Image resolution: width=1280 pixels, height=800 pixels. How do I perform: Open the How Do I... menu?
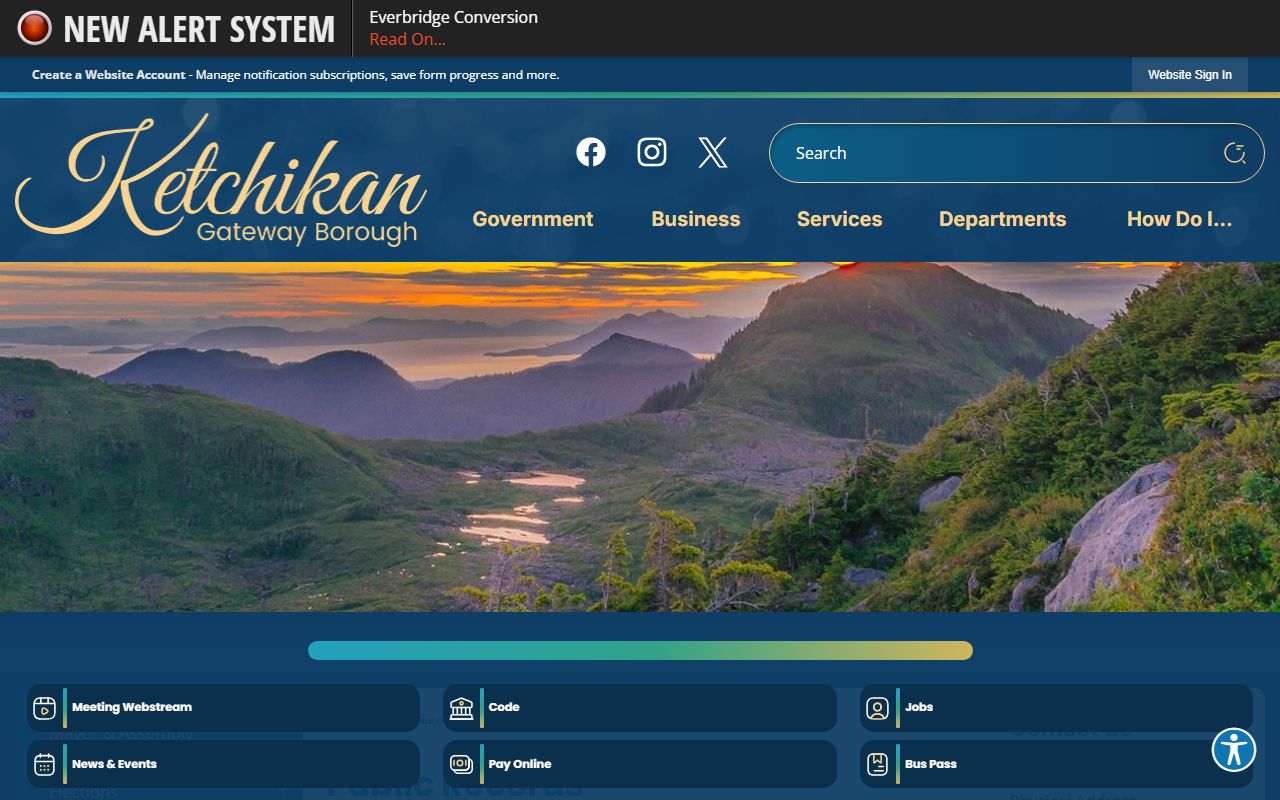(x=1180, y=219)
